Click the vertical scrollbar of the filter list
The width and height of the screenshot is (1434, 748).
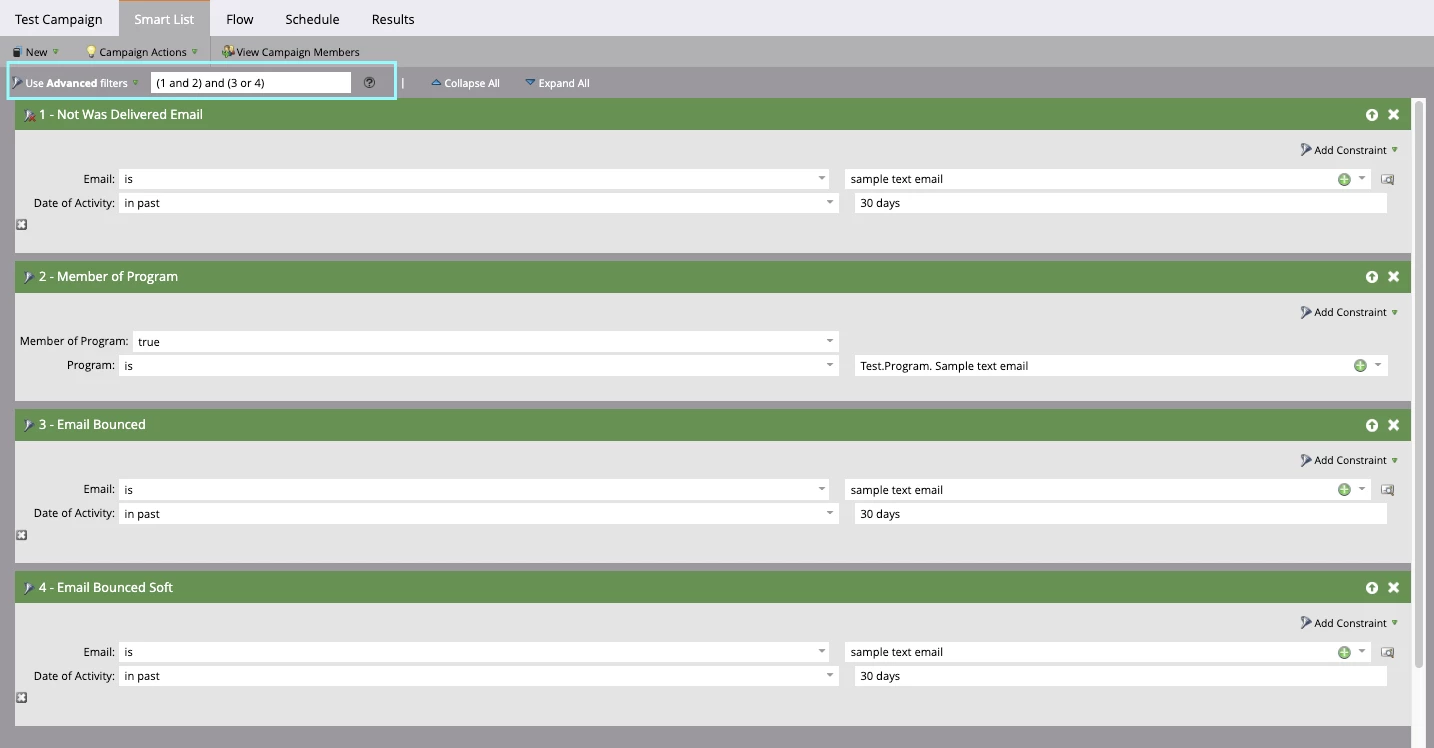point(1418,383)
